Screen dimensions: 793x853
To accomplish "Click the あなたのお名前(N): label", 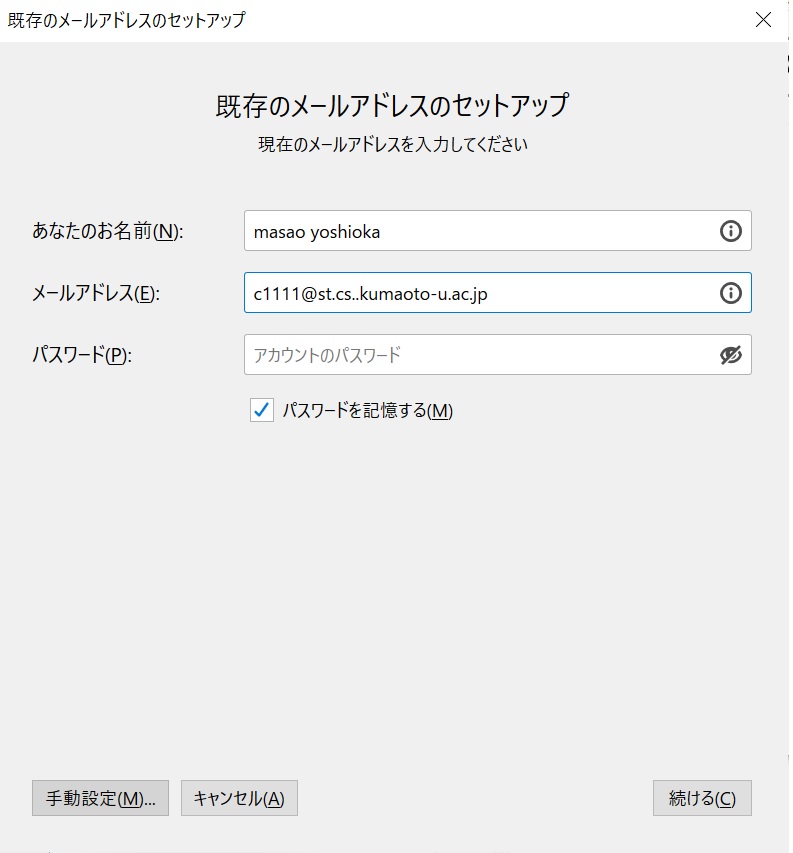I will [x=108, y=231].
